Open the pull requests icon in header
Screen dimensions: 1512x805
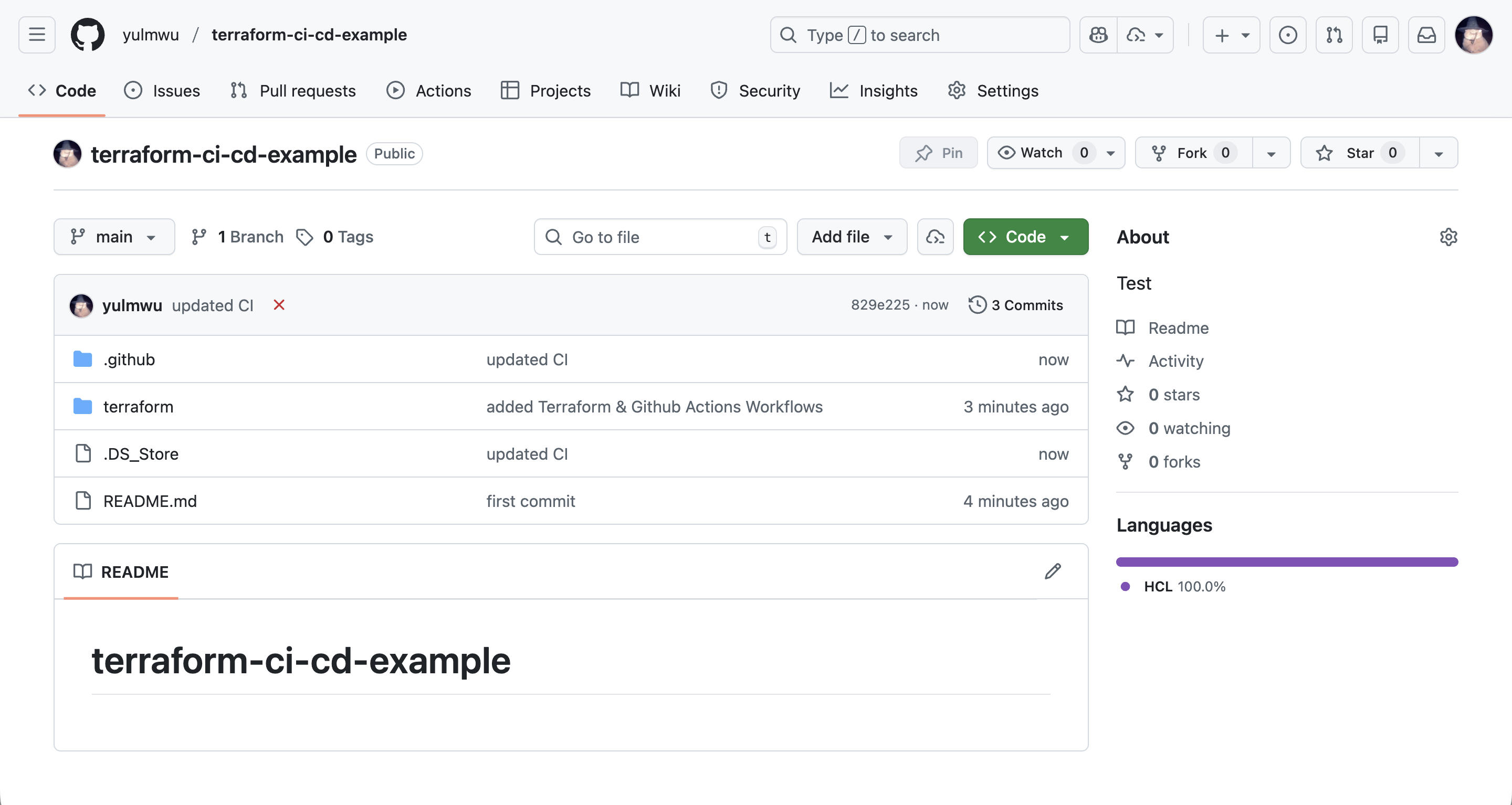point(1333,35)
